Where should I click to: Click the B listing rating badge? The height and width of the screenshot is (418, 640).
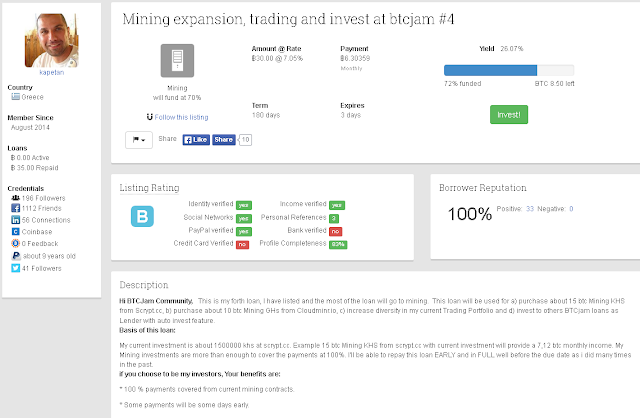[142, 216]
